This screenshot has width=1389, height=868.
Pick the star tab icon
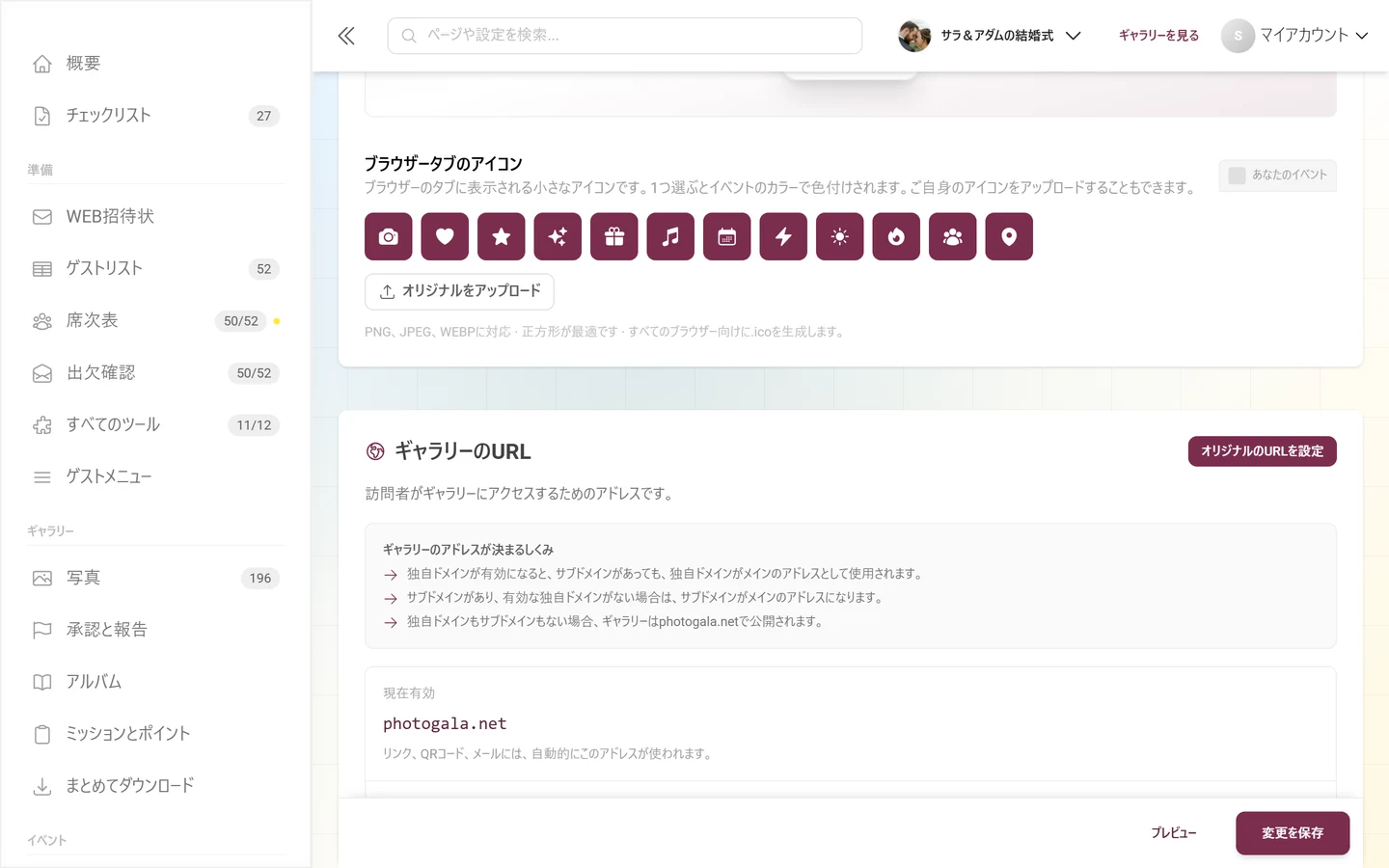pos(502,236)
